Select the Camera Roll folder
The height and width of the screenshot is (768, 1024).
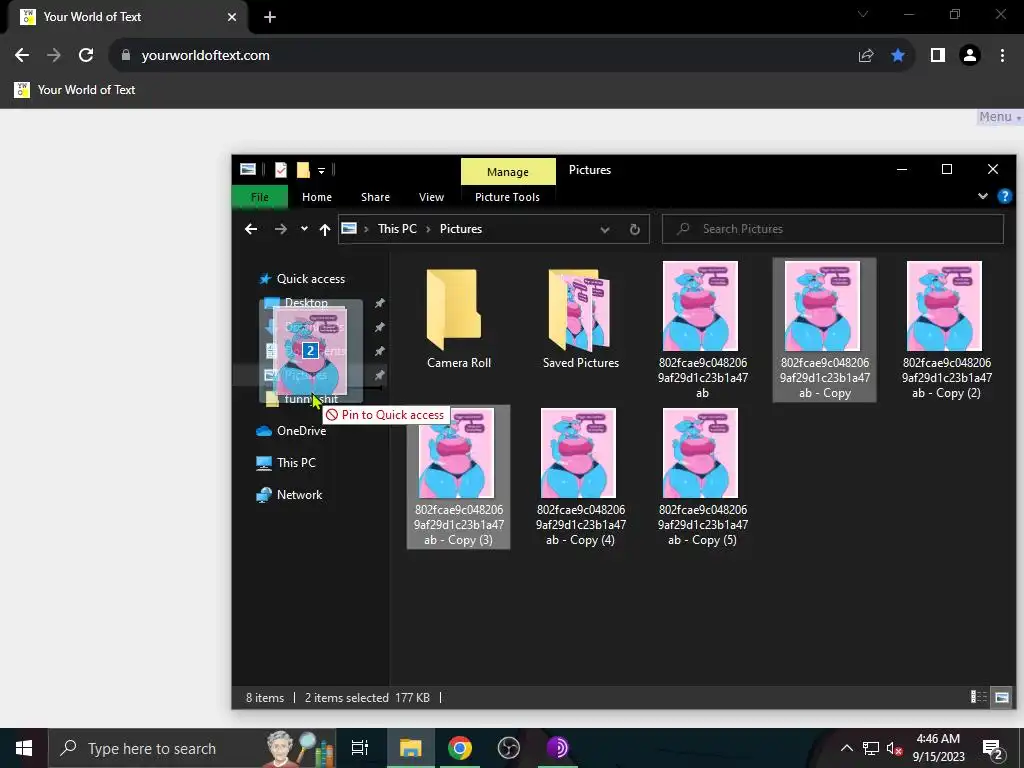pyautogui.click(x=458, y=320)
